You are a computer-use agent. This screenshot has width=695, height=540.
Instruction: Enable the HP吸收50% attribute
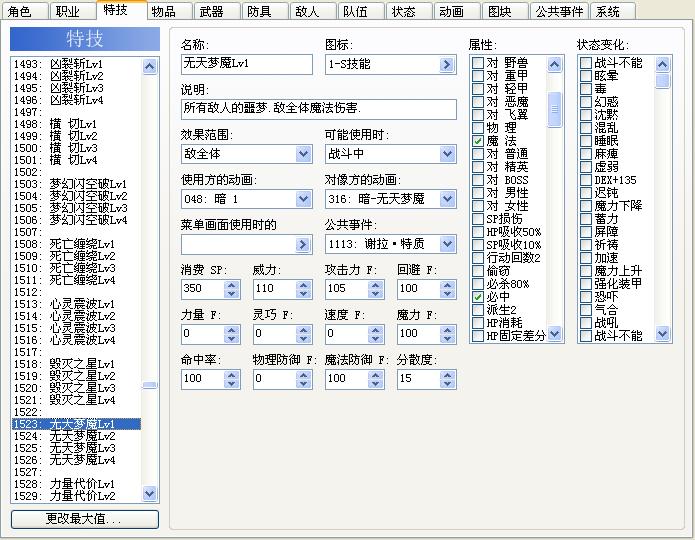[478, 232]
